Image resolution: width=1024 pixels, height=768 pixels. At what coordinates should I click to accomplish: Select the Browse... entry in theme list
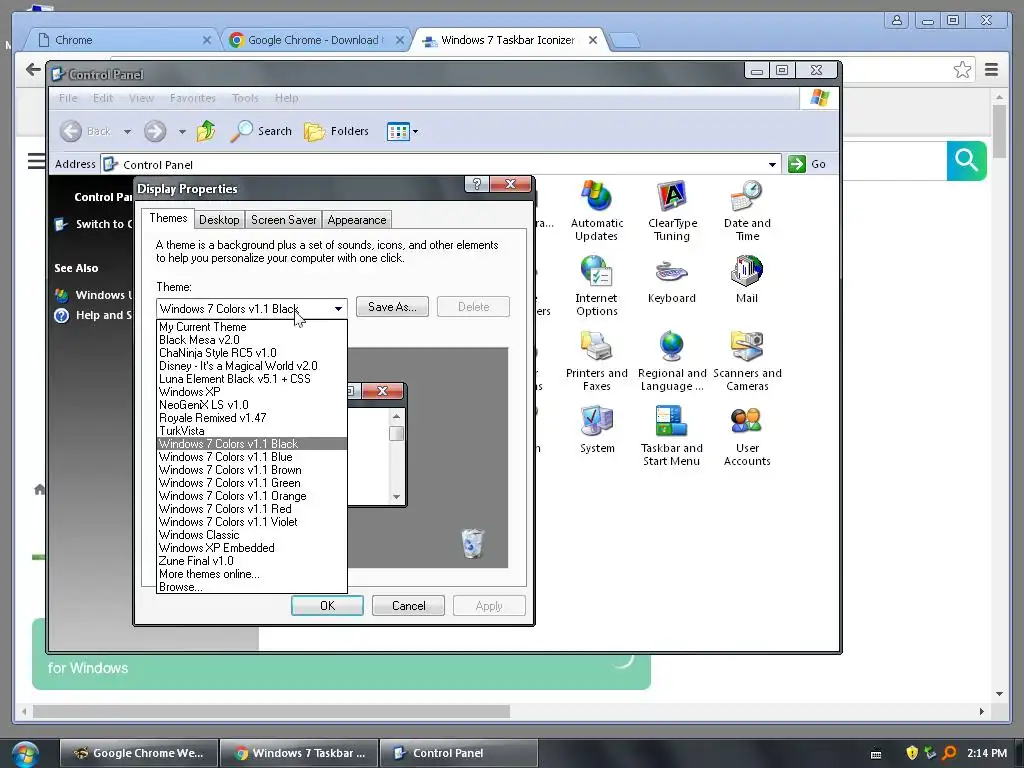[252, 587]
